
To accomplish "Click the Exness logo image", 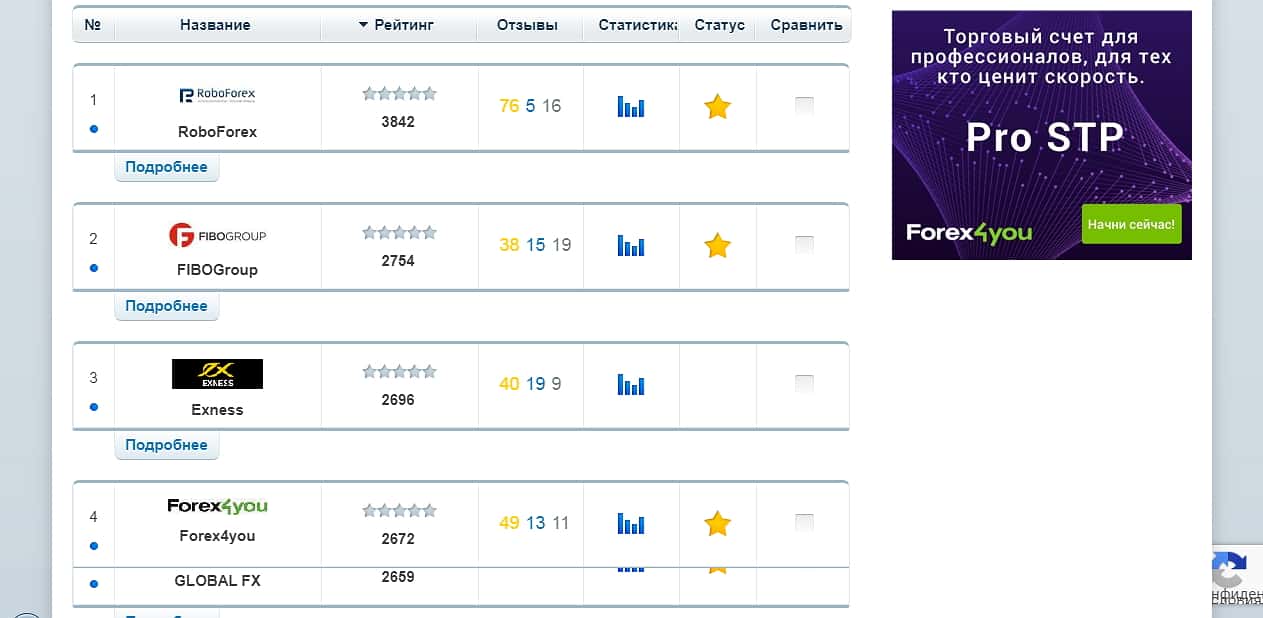I will coord(217,374).
